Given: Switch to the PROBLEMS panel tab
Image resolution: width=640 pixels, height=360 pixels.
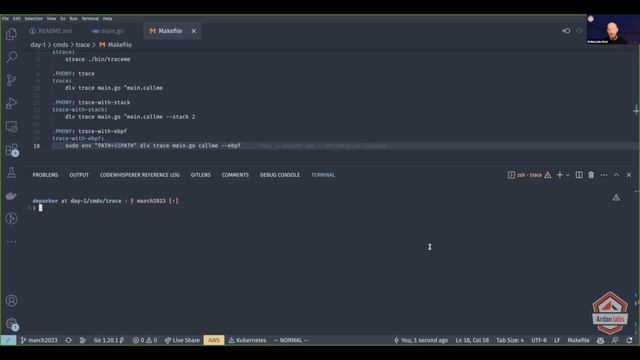Looking at the screenshot, I should pos(45,175).
